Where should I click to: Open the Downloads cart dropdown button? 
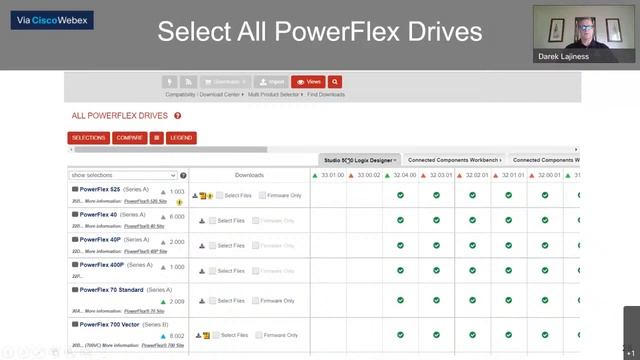tap(225, 82)
